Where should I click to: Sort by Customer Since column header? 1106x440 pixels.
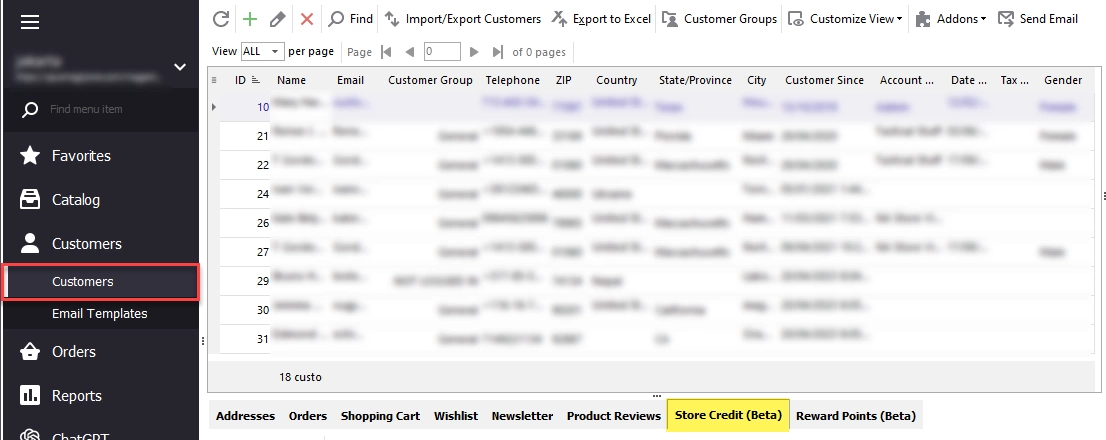(x=825, y=80)
